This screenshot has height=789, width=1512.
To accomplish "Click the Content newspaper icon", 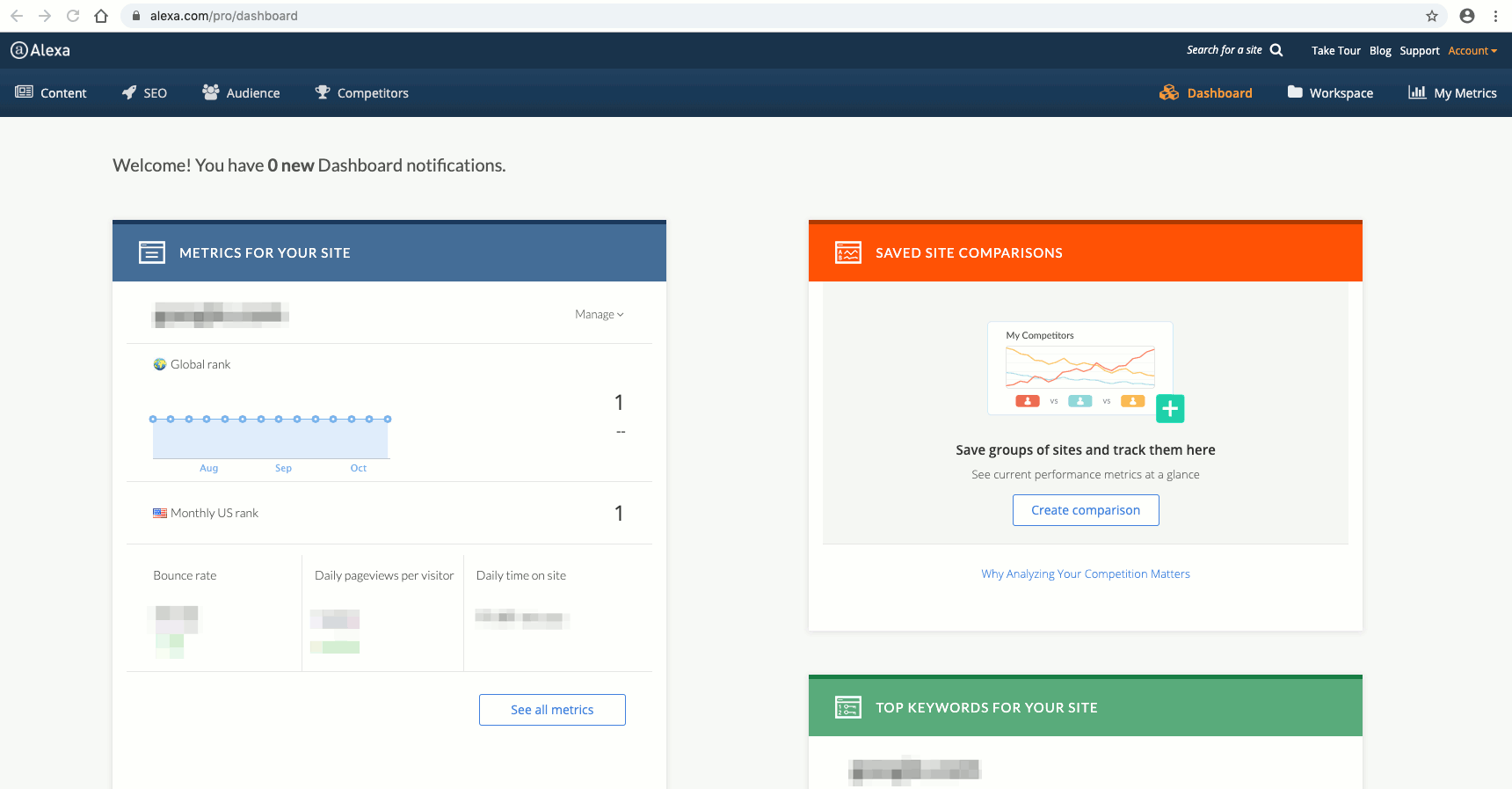I will 24,91.
